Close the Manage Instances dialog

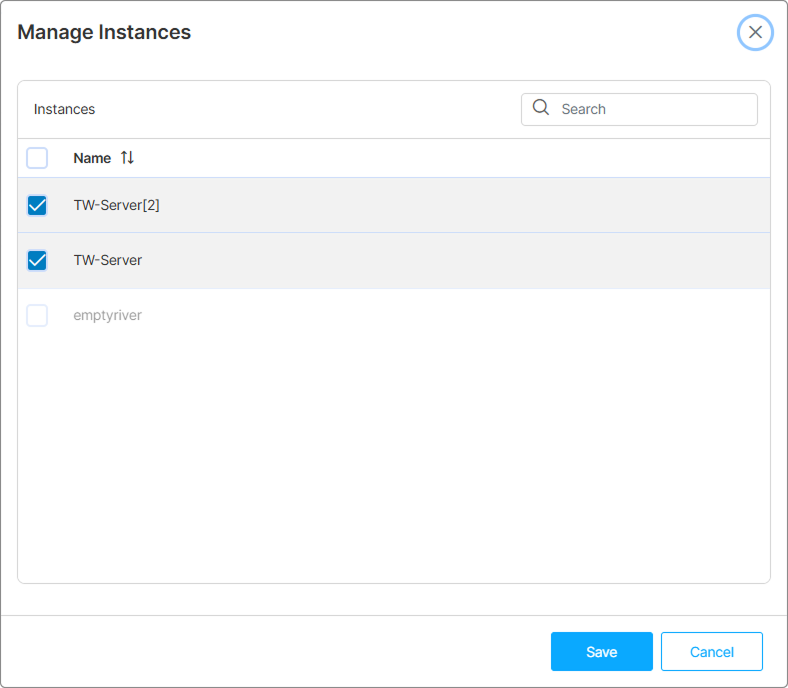pyautogui.click(x=755, y=33)
